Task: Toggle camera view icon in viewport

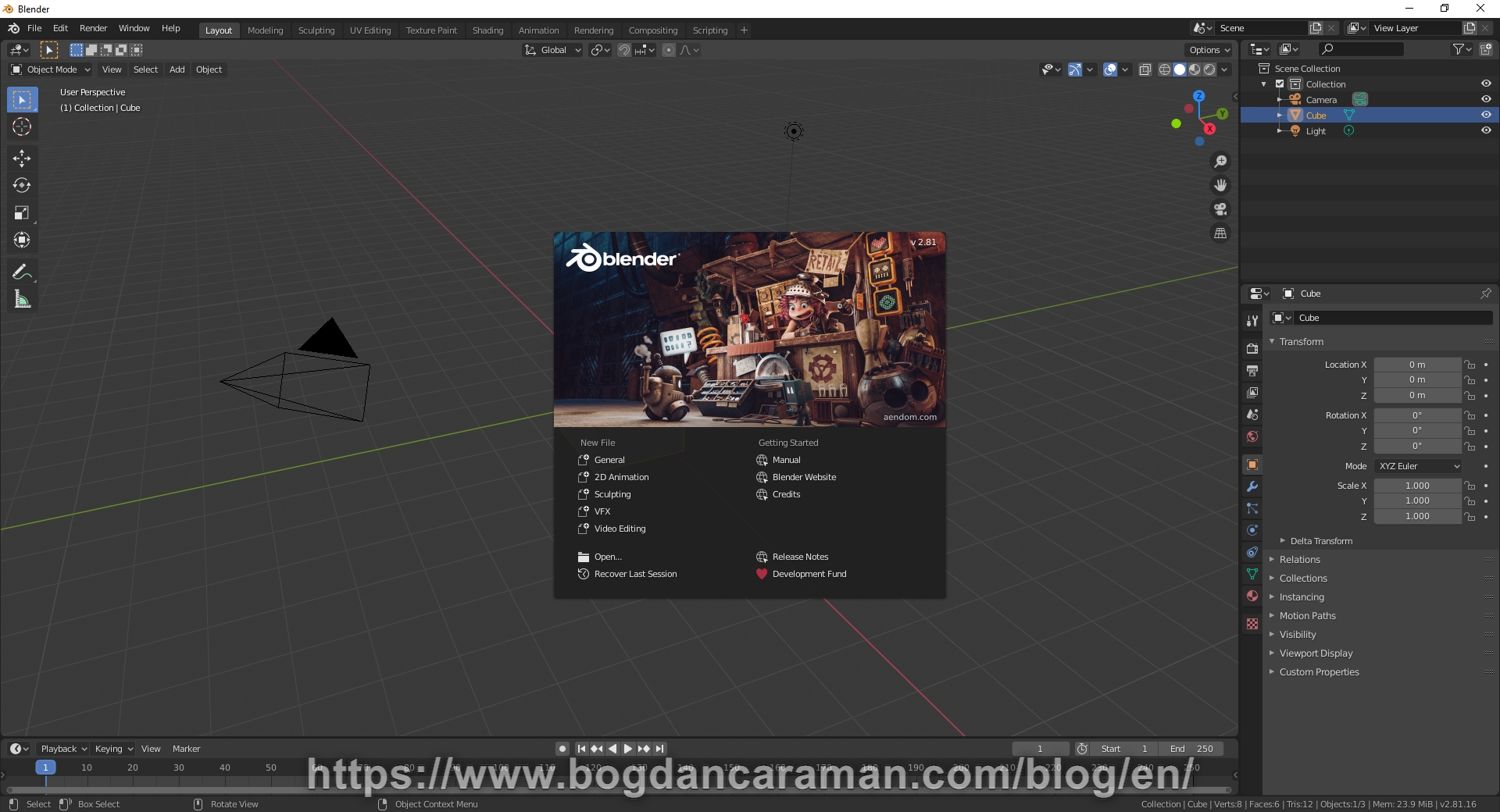Action: point(1220,209)
